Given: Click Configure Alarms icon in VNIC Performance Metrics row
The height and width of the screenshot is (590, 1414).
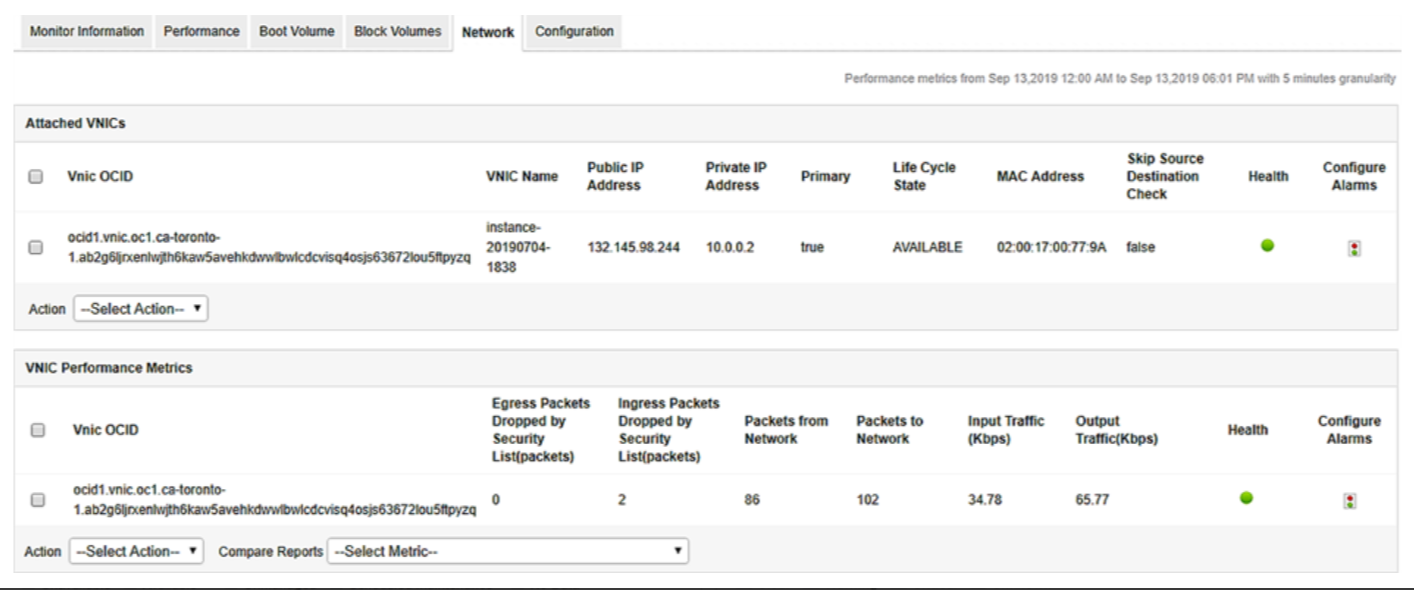Looking at the screenshot, I should coord(1349,501).
